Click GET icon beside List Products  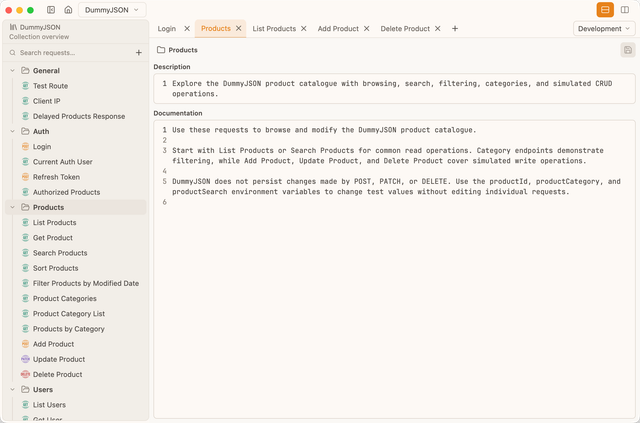point(25,223)
